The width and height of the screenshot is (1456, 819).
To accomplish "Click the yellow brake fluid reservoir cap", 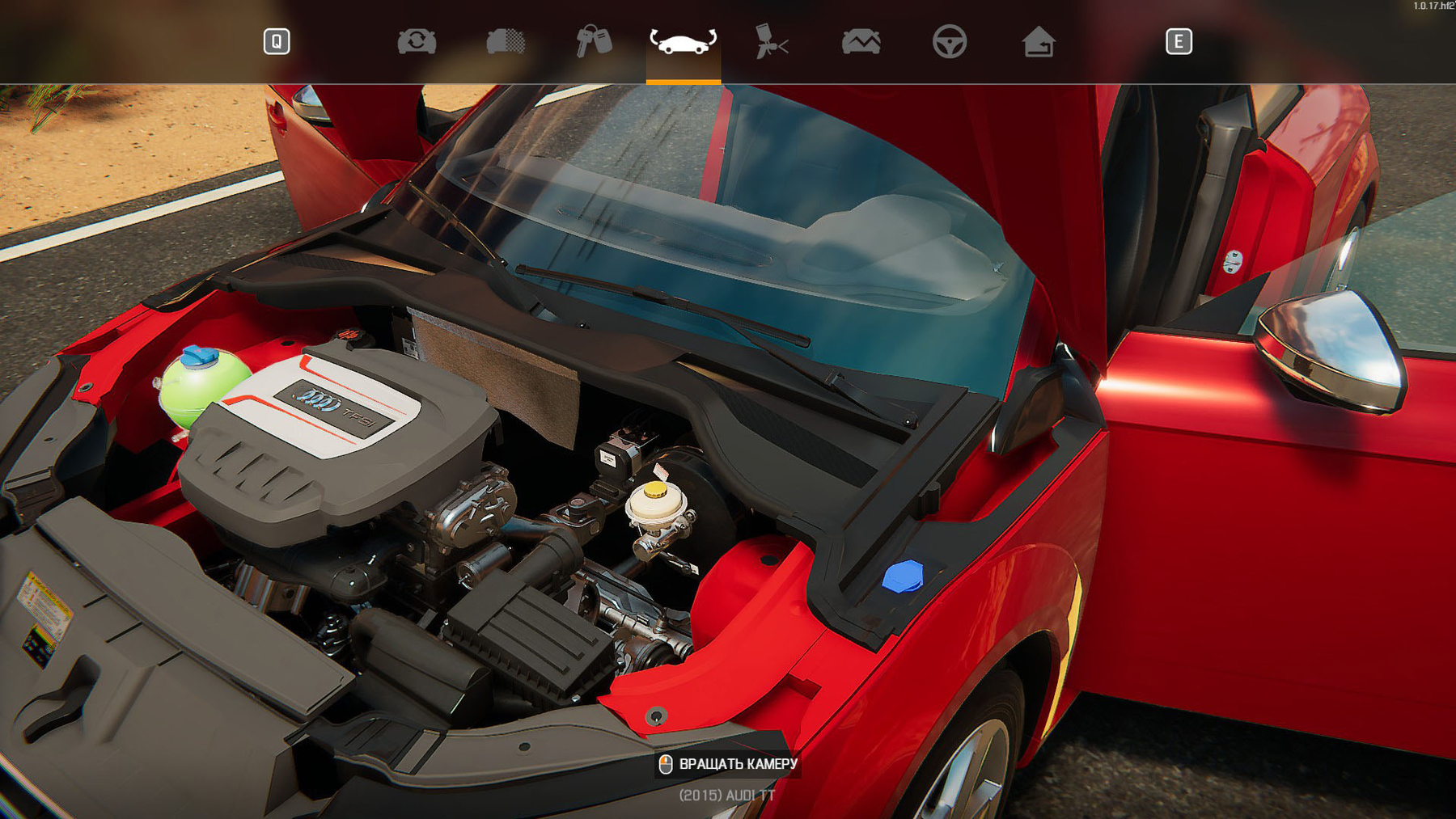I will tap(655, 490).
